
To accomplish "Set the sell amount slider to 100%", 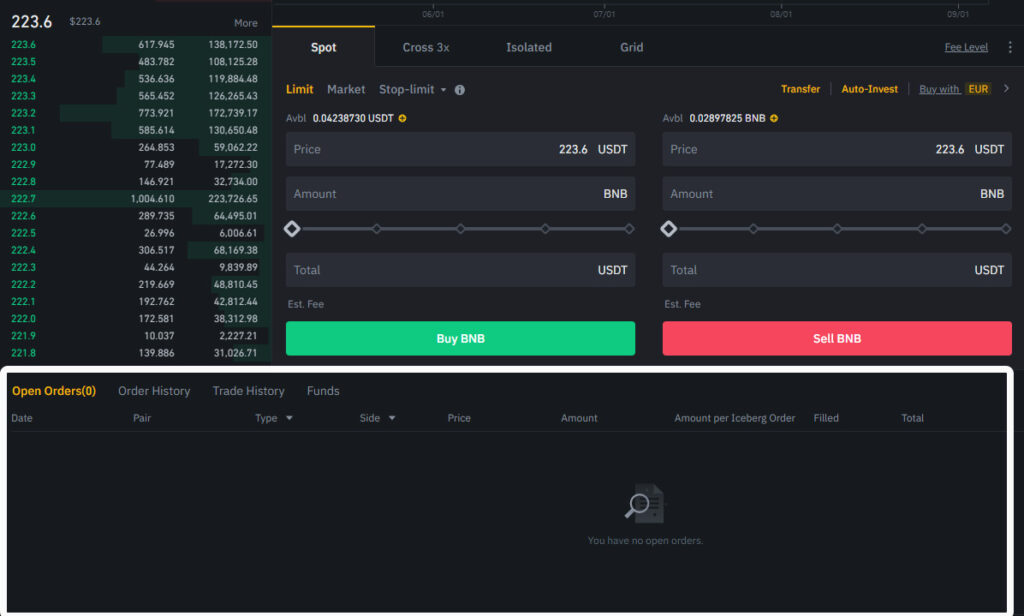I will point(1006,229).
